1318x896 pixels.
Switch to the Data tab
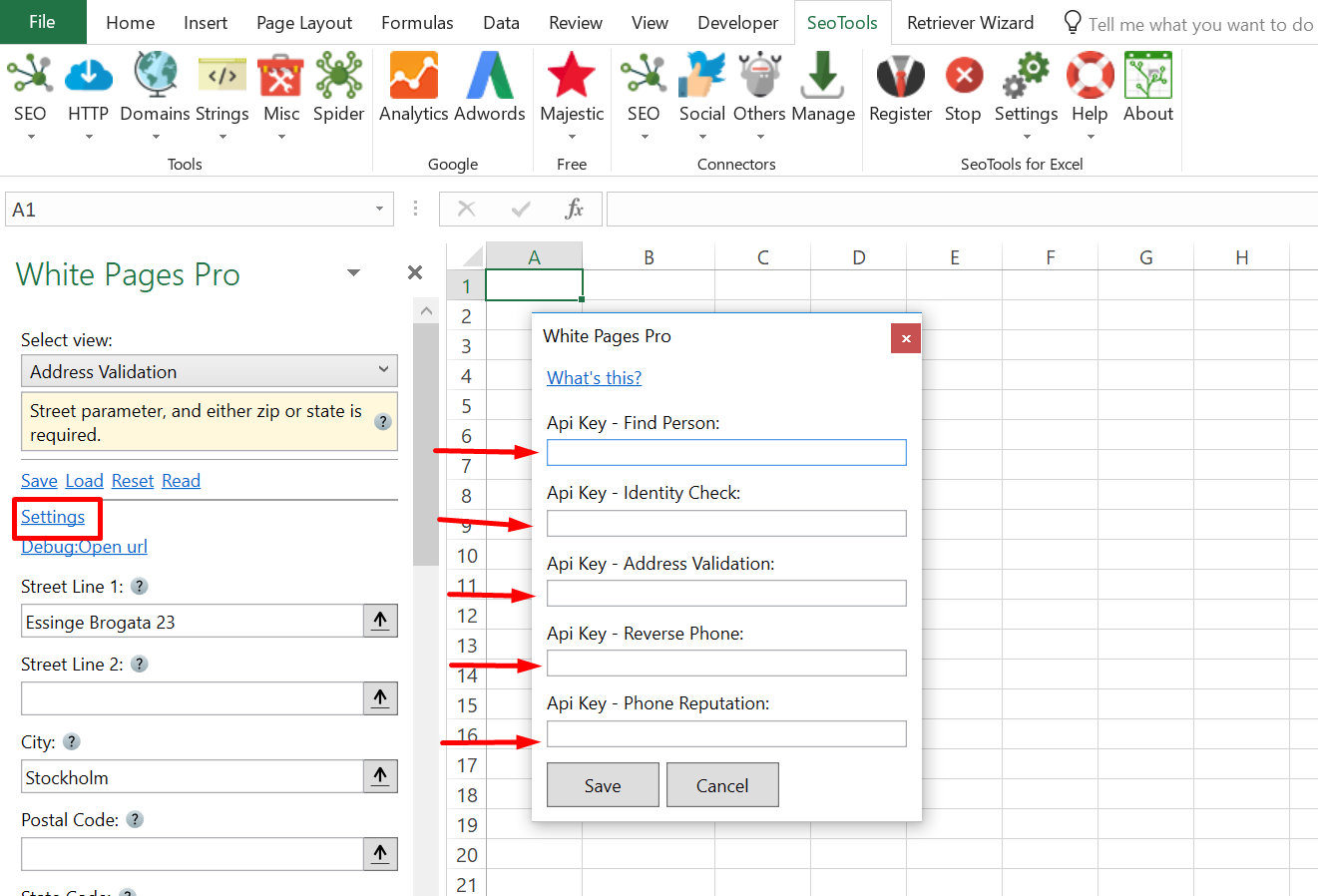pyautogui.click(x=501, y=23)
